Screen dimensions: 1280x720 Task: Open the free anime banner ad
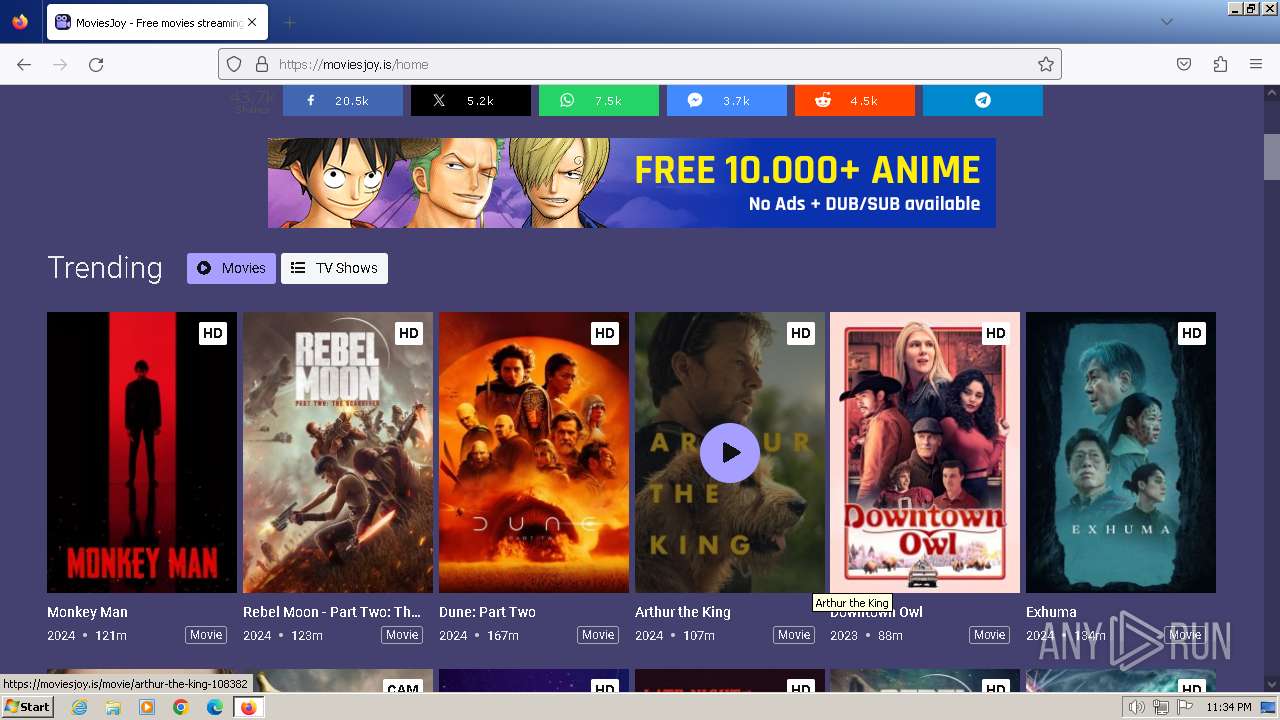coord(631,183)
